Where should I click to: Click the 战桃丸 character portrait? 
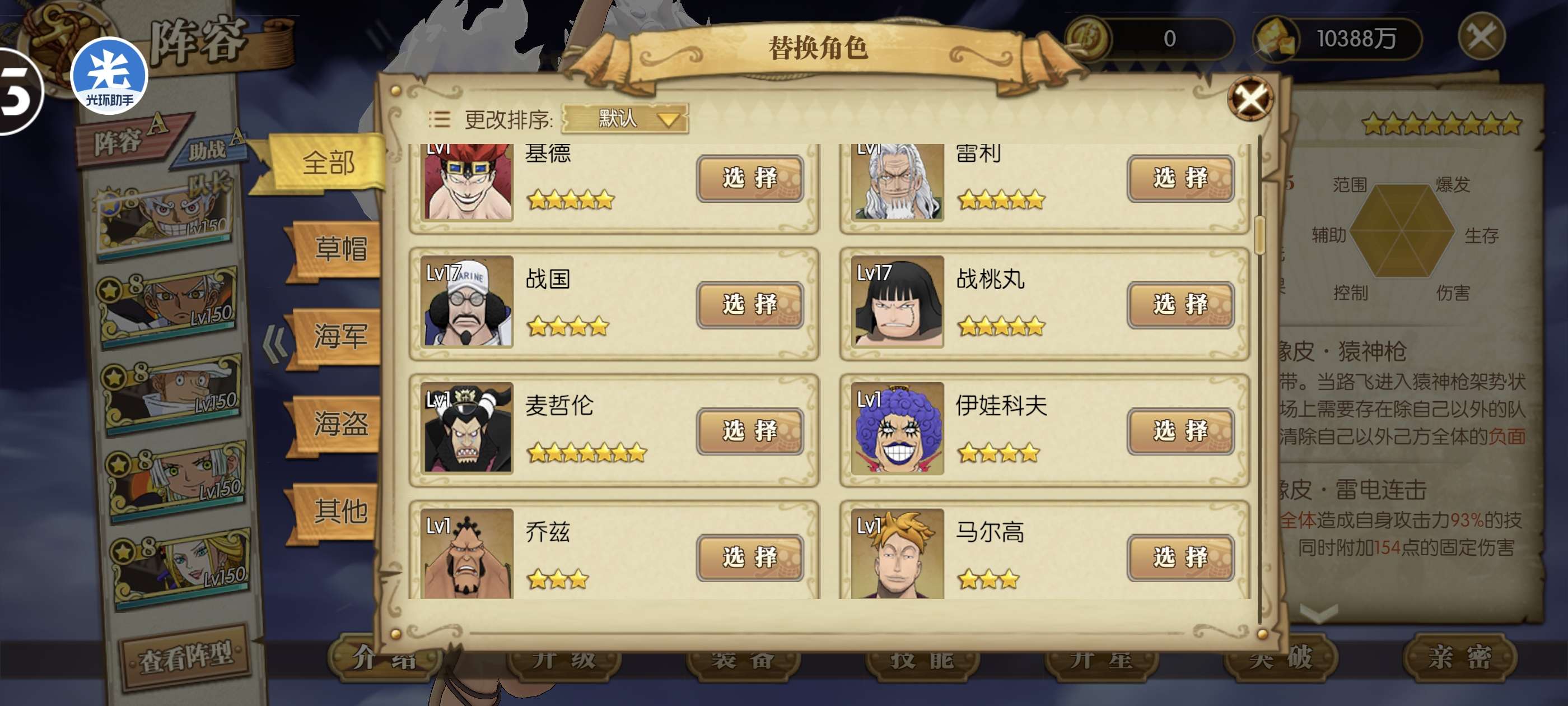point(898,301)
